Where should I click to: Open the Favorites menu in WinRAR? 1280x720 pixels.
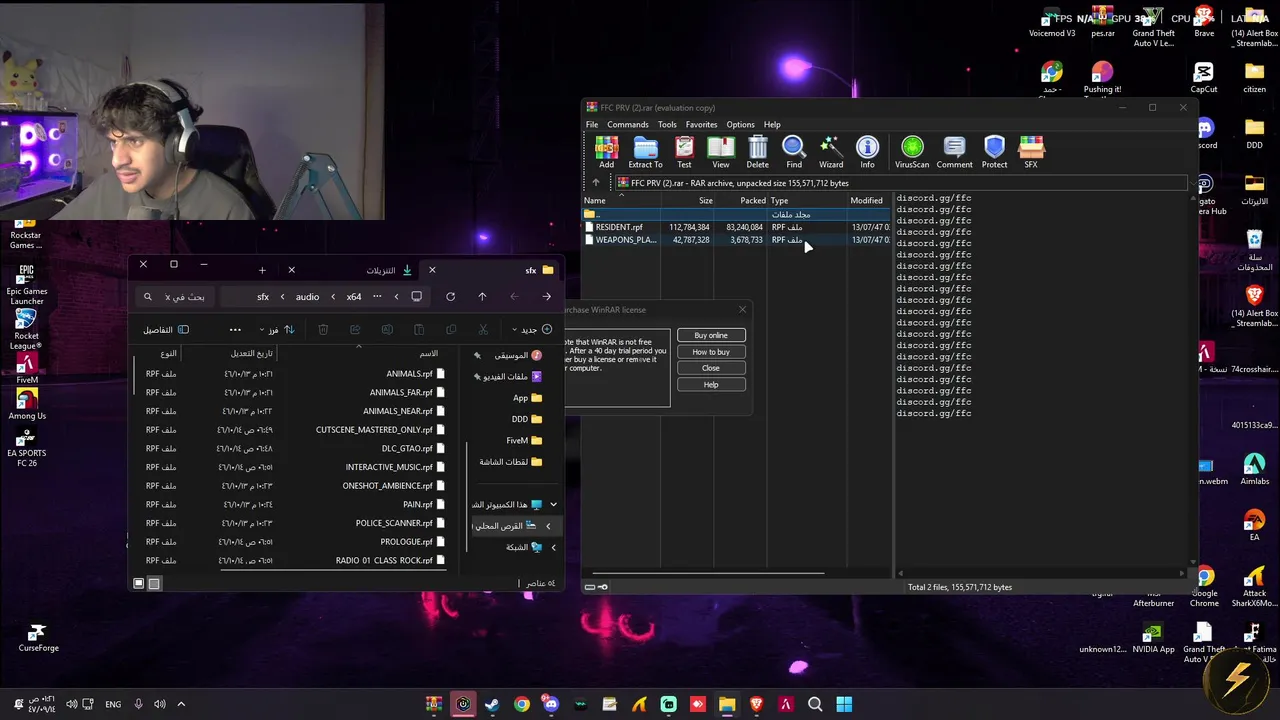[x=701, y=125]
